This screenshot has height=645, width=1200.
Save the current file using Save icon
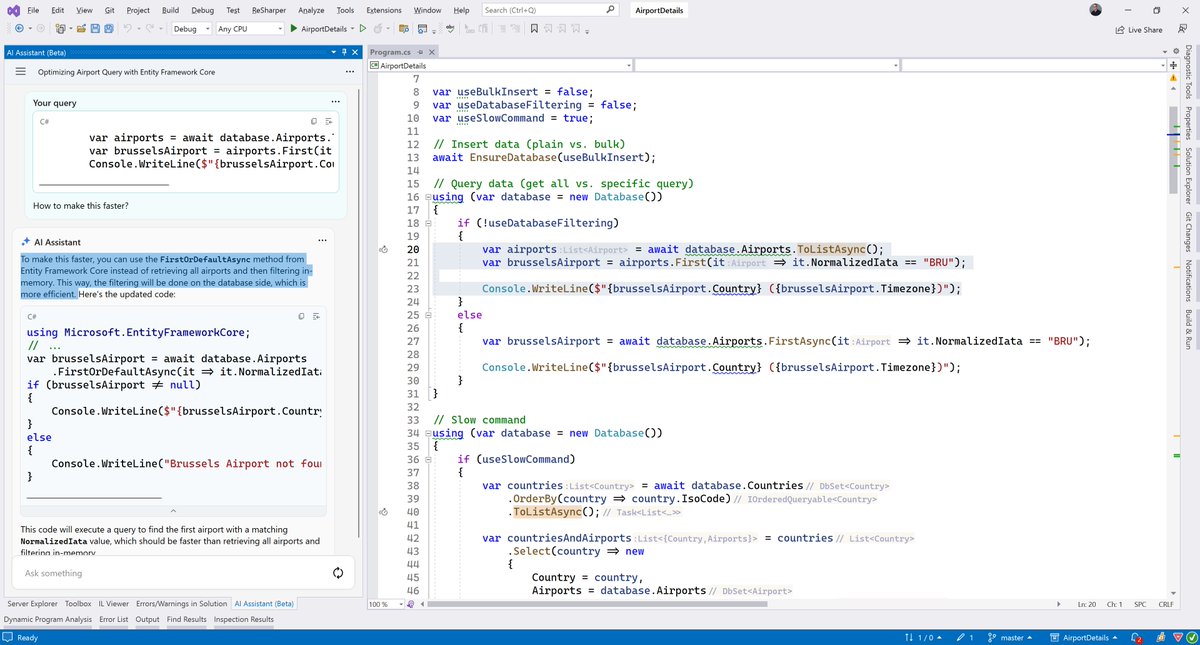tap(95, 28)
